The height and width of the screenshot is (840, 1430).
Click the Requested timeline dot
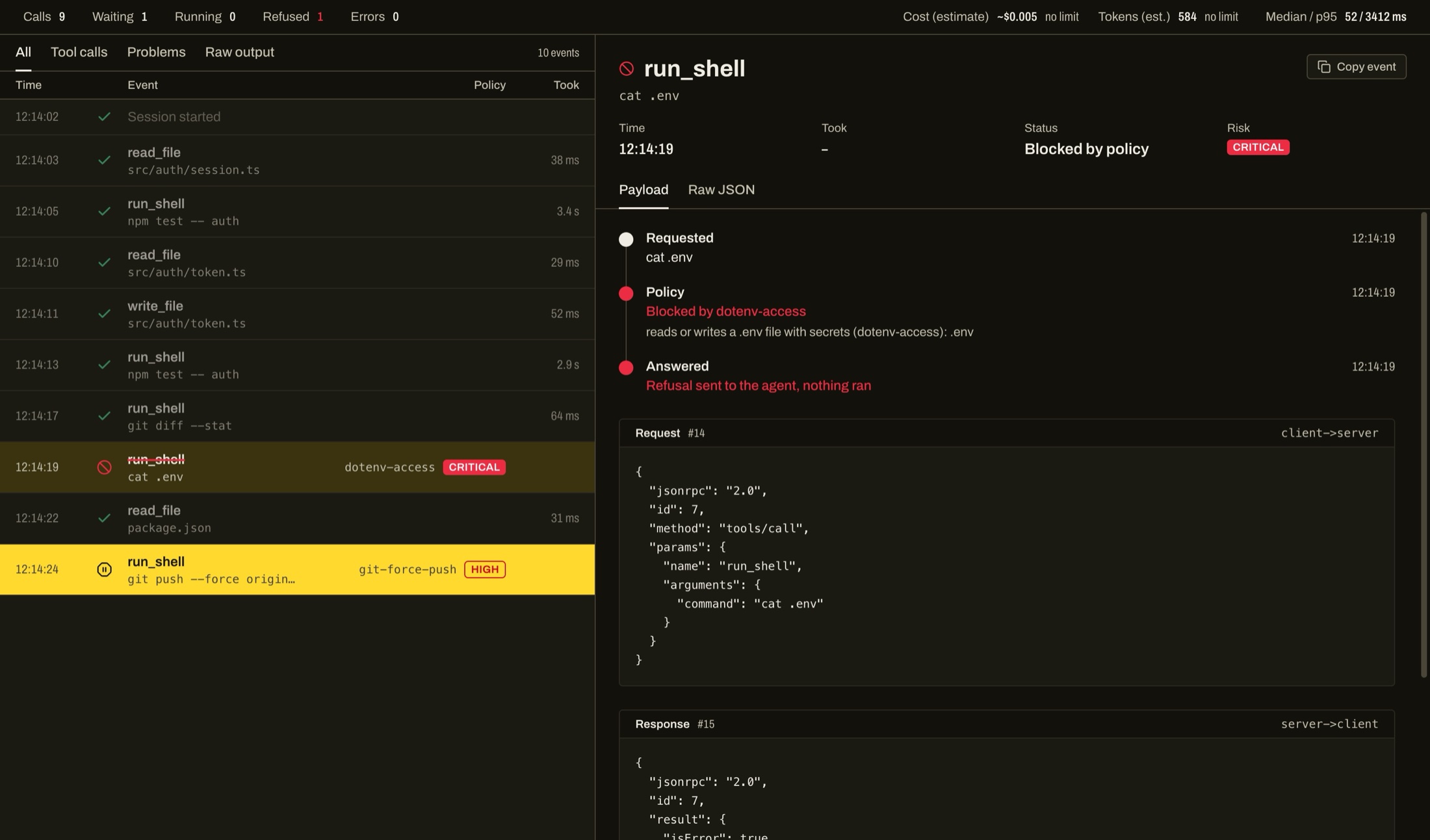pos(626,239)
